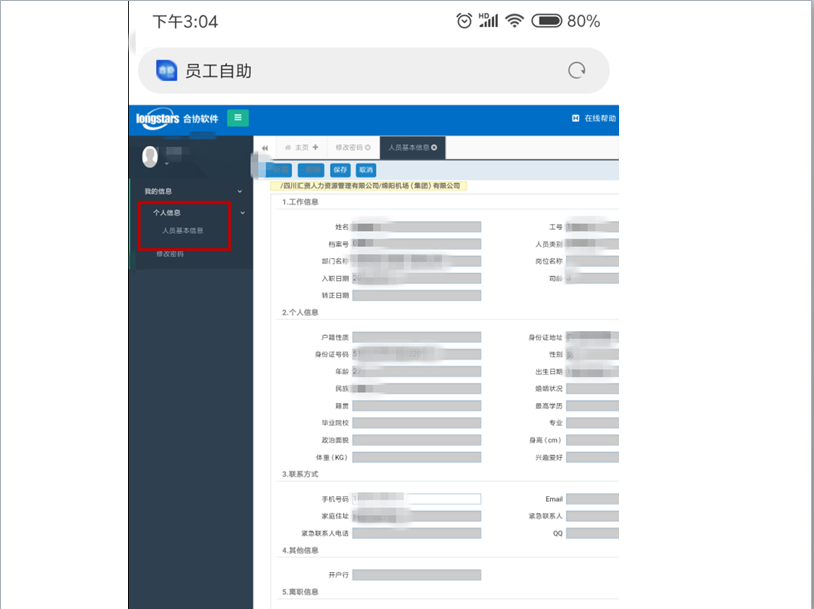This screenshot has height=609, width=814.
Task: Click the Wi-Fi status icon
Action: coord(514,21)
